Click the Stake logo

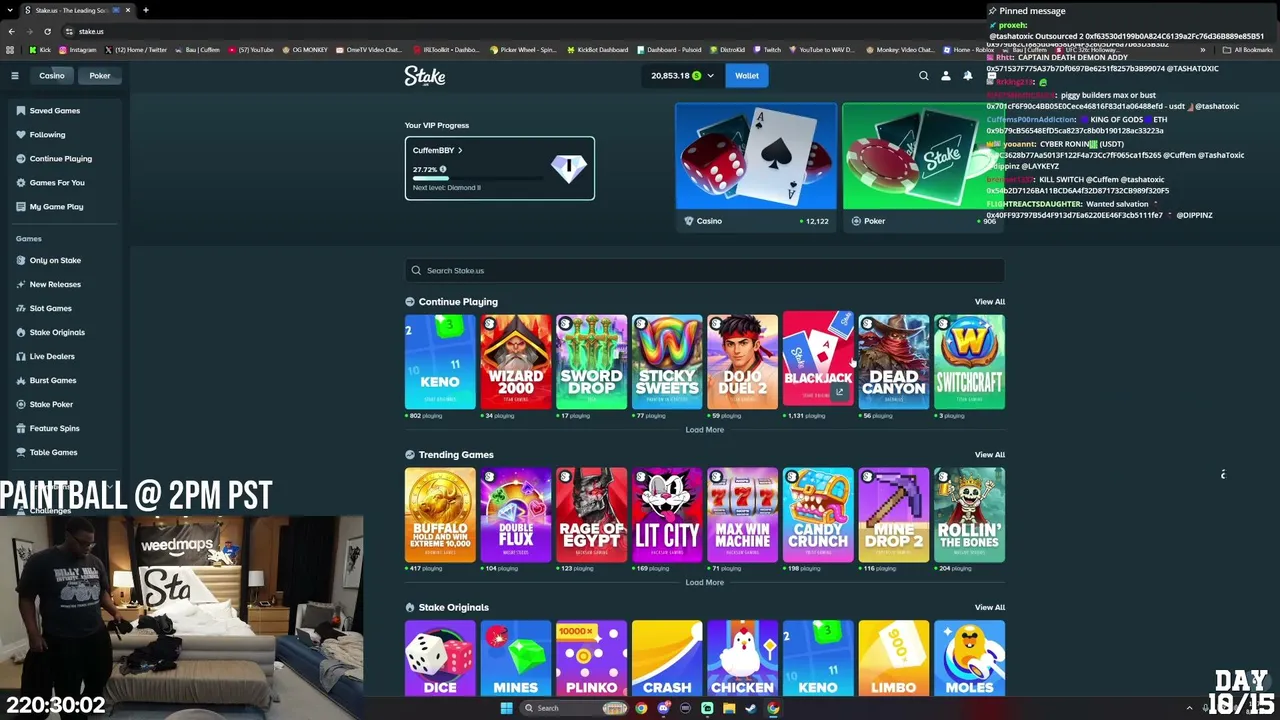pyautogui.click(x=425, y=76)
